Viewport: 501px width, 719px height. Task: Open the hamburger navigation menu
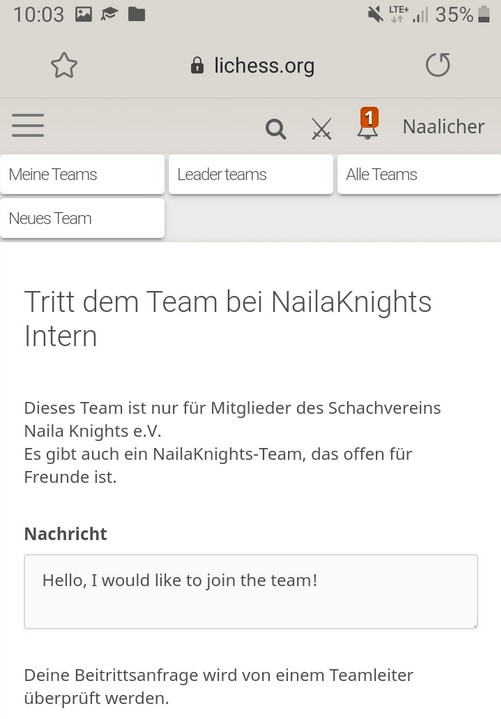click(x=28, y=126)
